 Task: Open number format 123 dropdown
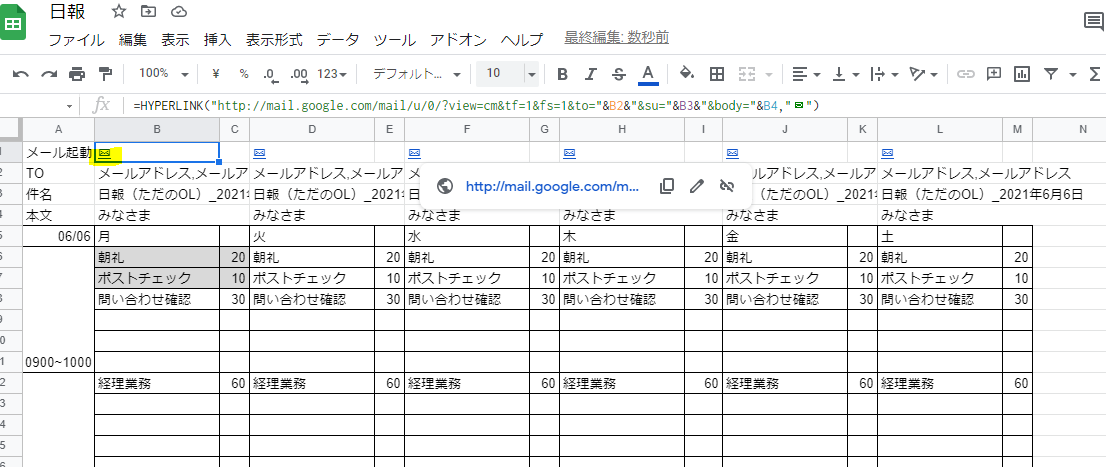tap(332, 73)
